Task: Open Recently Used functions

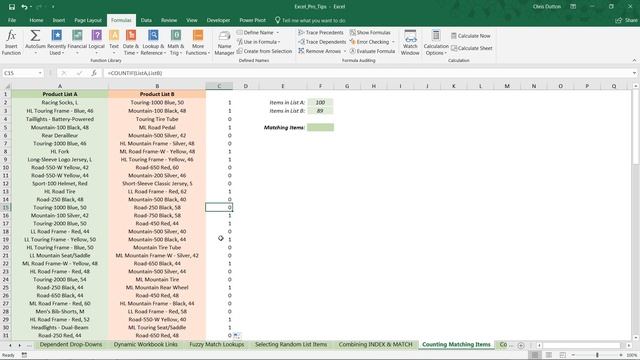Action: [x=56, y=42]
